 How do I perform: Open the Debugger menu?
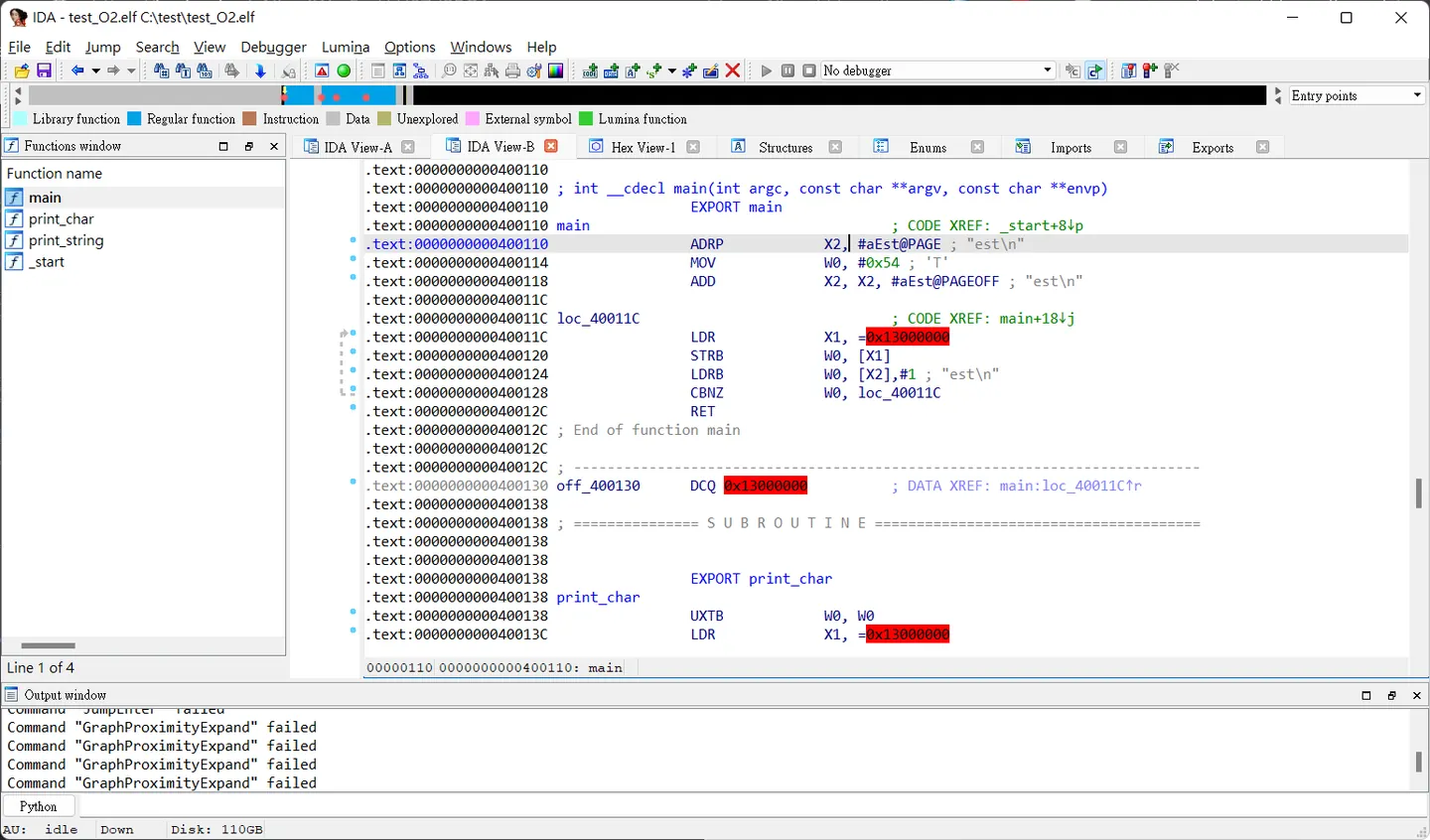coord(273,47)
